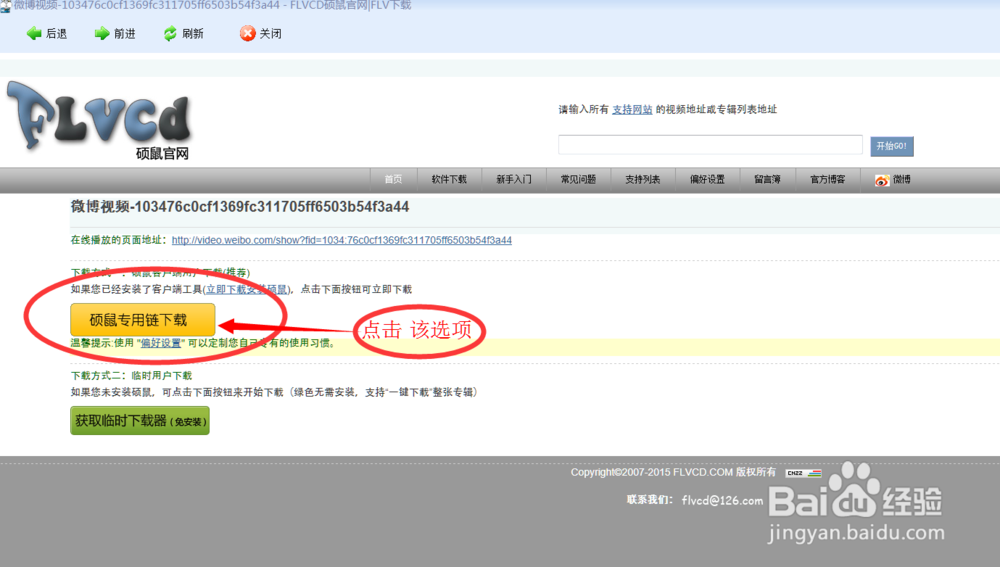Click the video URL input field
This screenshot has height=567, width=1000.
coord(710,145)
